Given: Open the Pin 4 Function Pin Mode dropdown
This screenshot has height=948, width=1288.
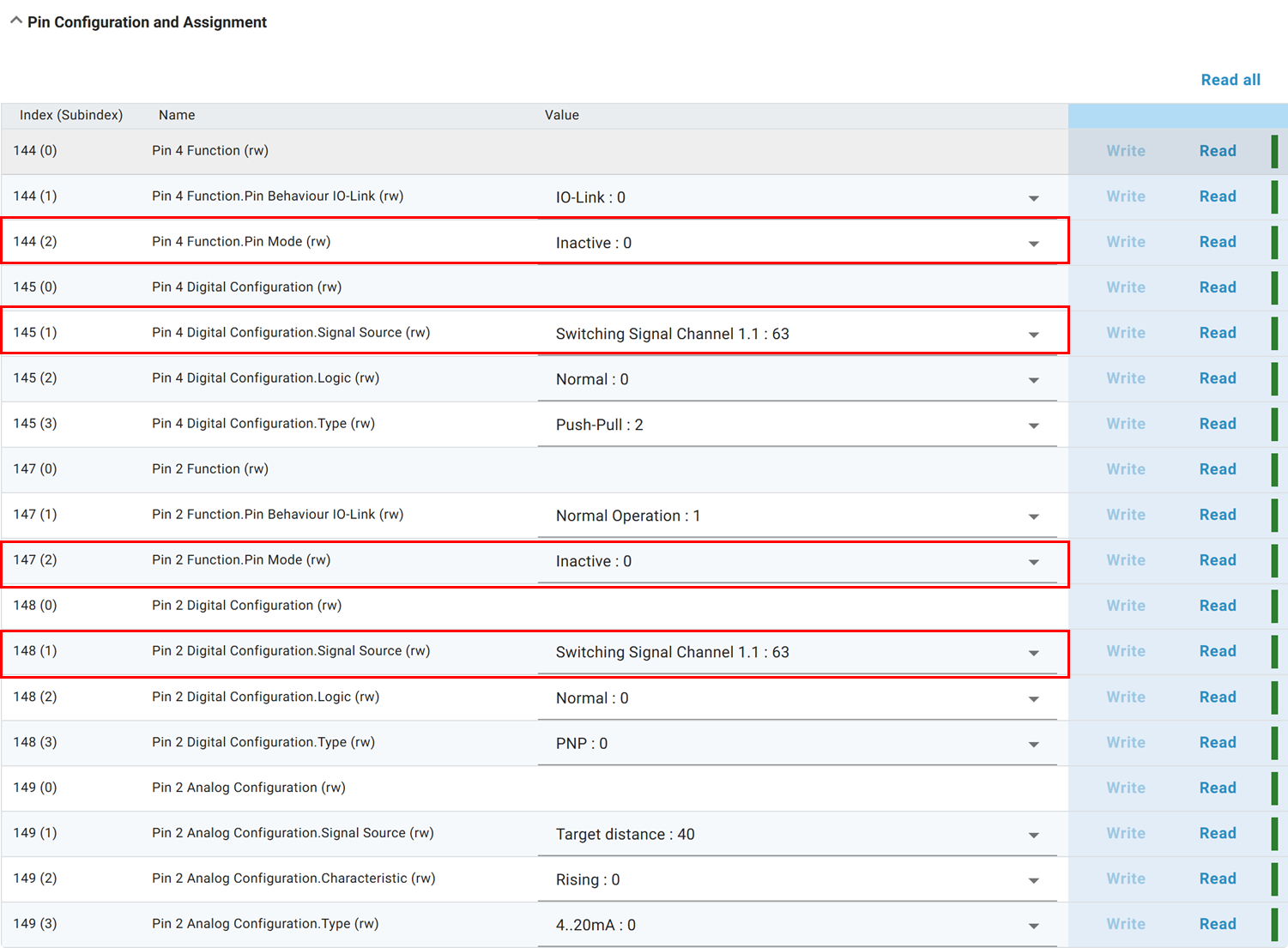Looking at the screenshot, I should click(1033, 244).
